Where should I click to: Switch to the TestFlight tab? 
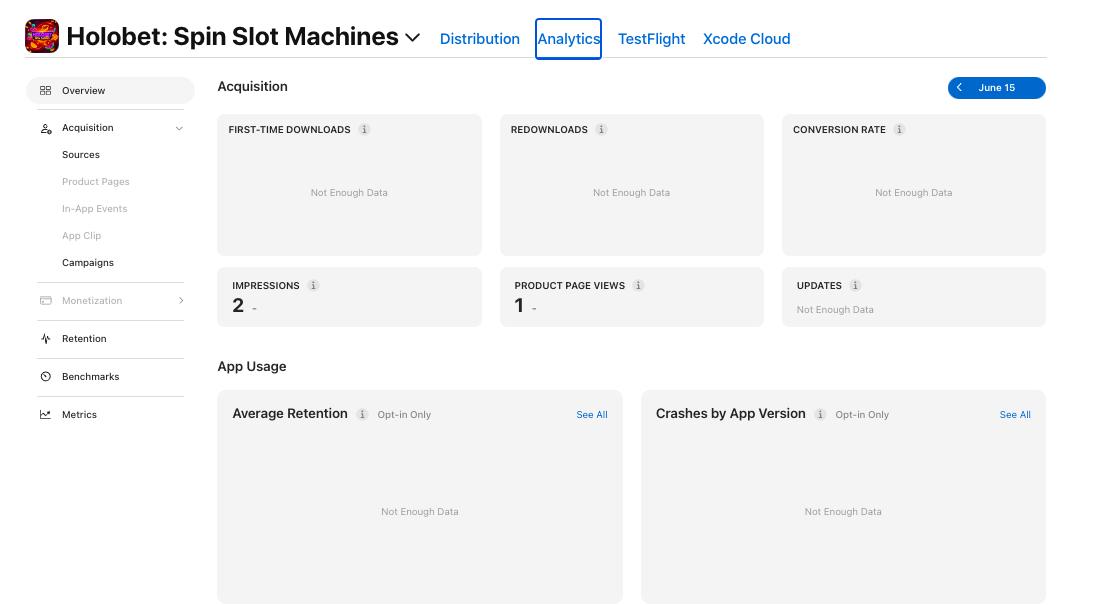[651, 39]
